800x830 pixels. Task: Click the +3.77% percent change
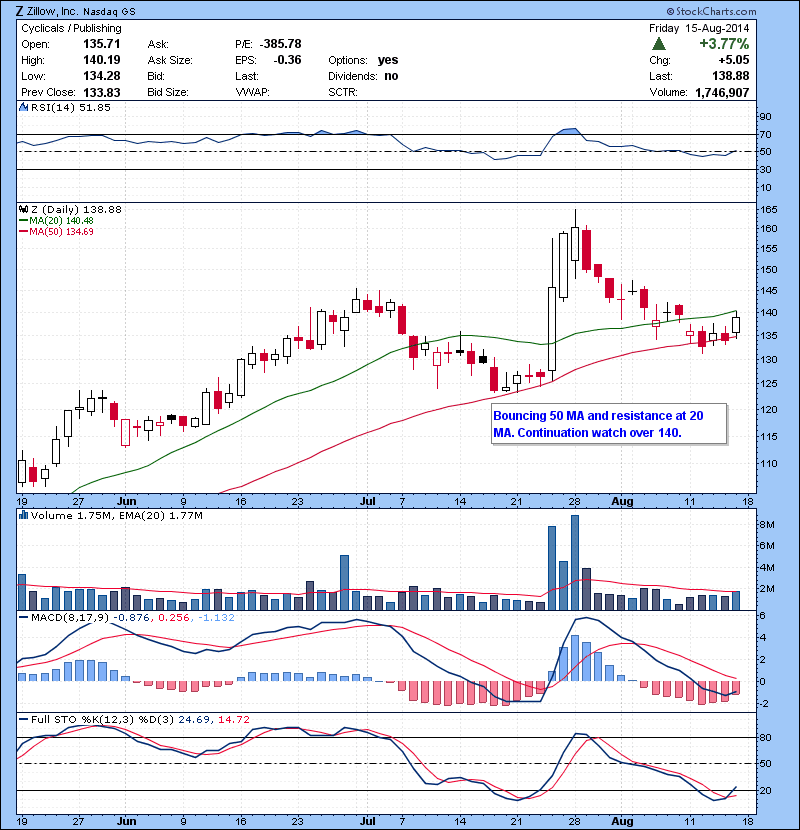tap(724, 43)
